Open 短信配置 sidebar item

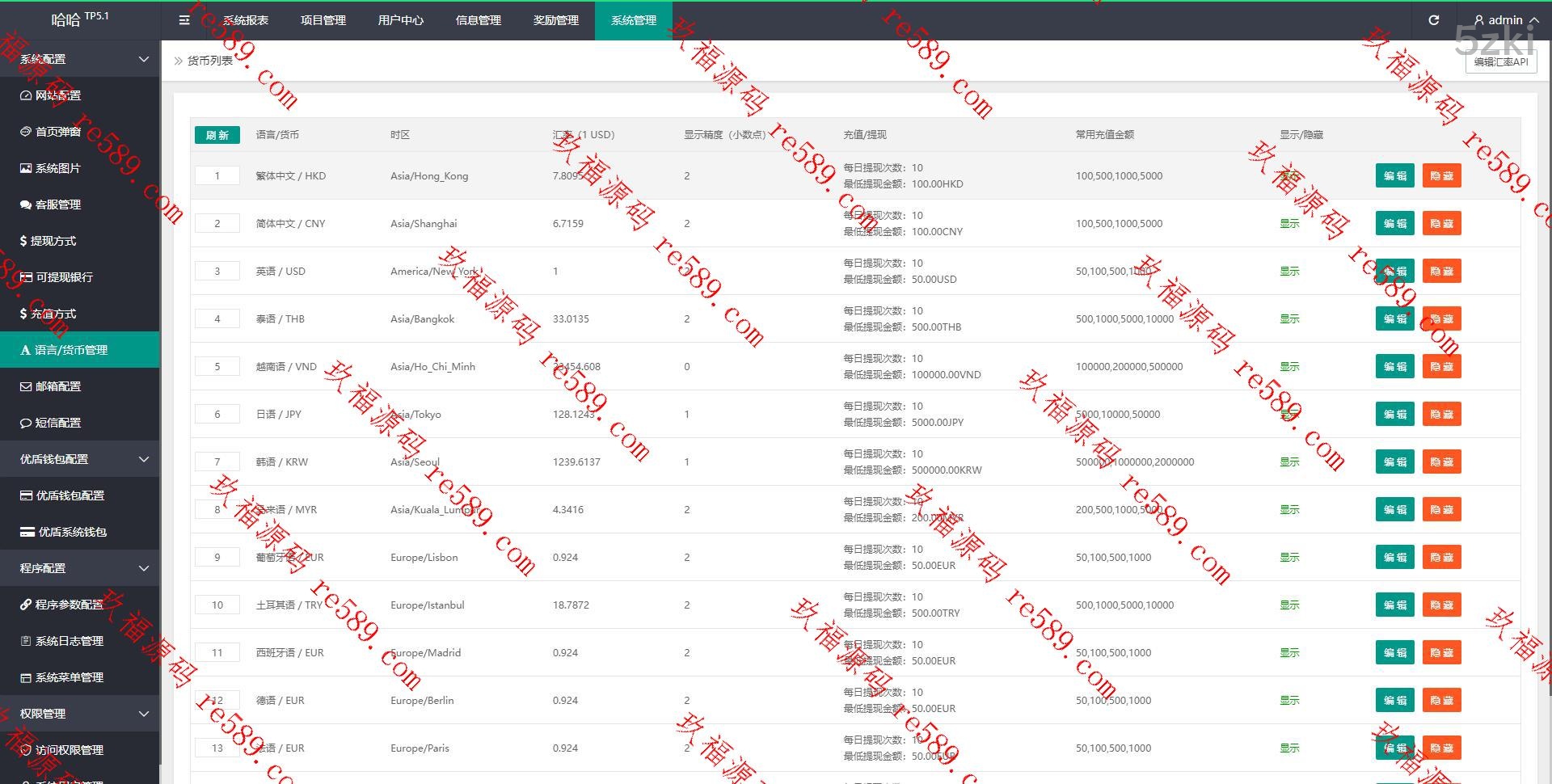[57, 423]
